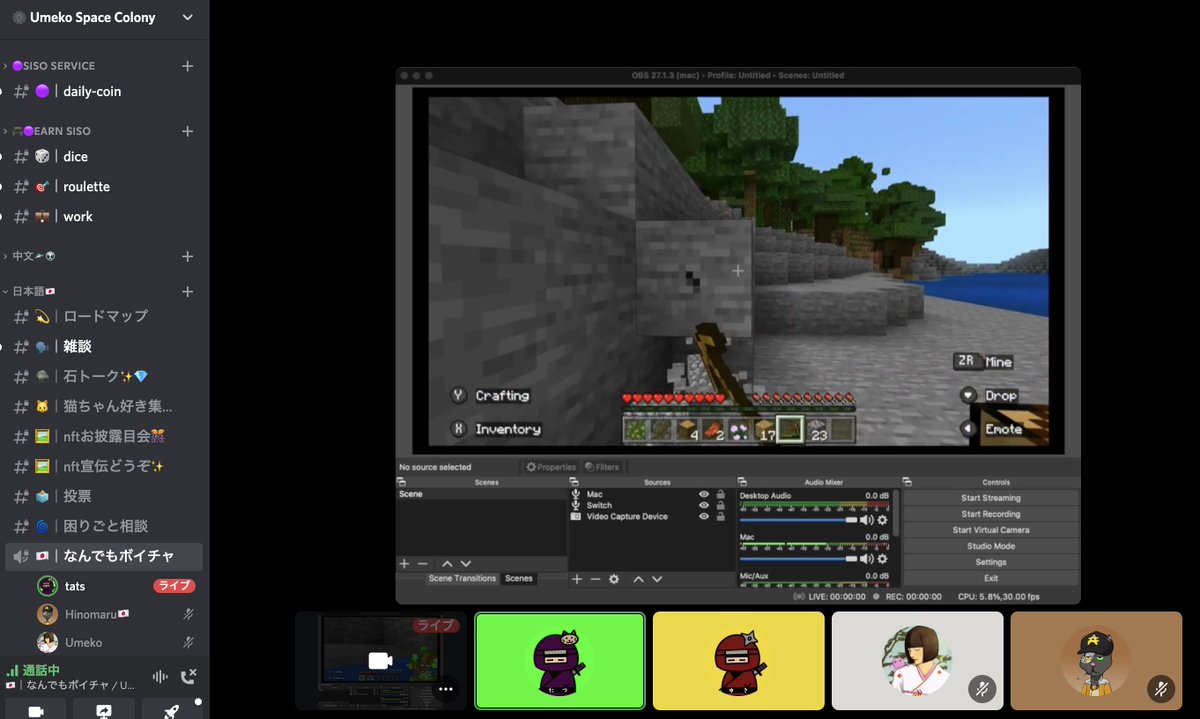
Task: Adjust the Desktop Audio volume slider
Action: coord(798,520)
